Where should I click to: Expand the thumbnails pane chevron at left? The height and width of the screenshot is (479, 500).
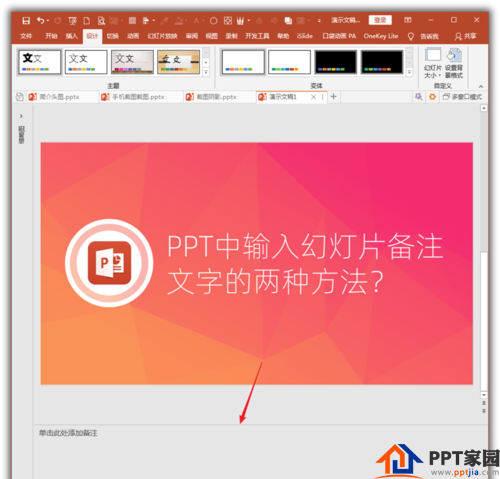coord(21,116)
